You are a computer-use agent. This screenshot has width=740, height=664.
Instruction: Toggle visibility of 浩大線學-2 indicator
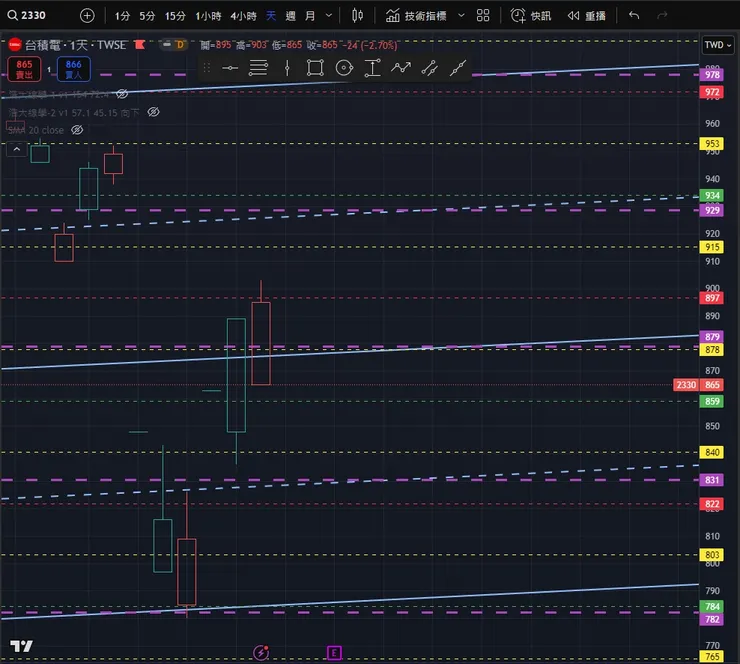(x=153, y=112)
